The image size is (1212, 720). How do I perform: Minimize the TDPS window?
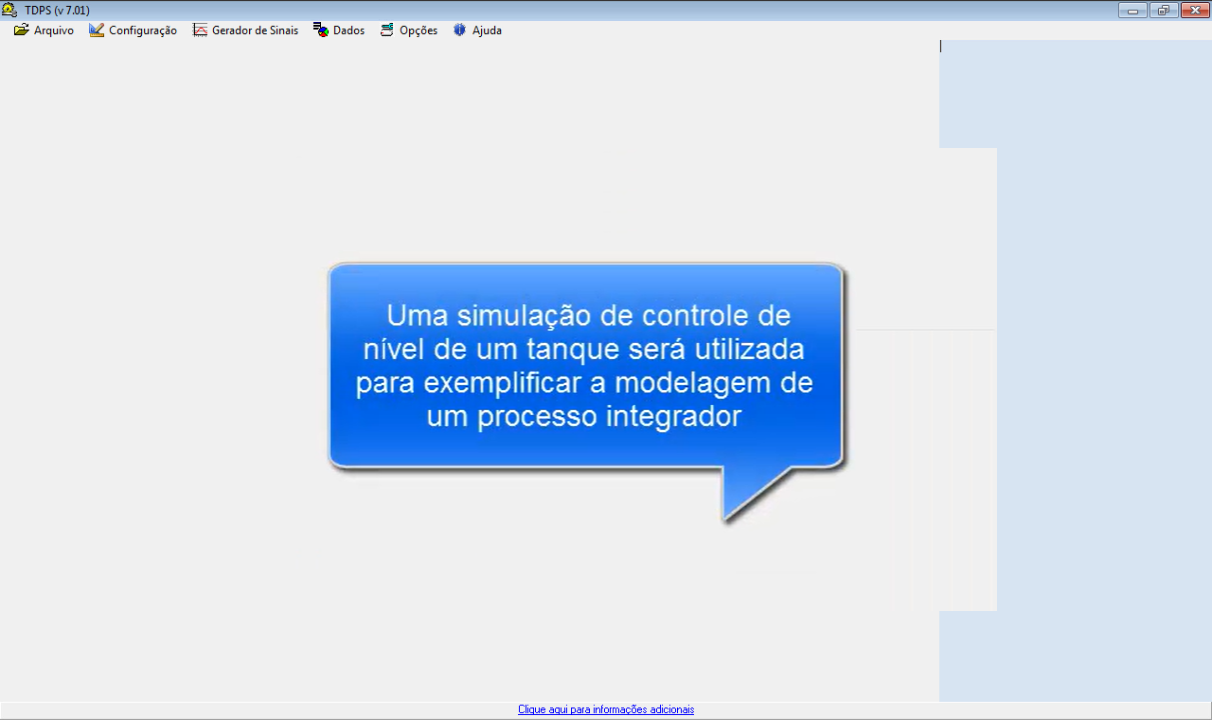click(1133, 10)
